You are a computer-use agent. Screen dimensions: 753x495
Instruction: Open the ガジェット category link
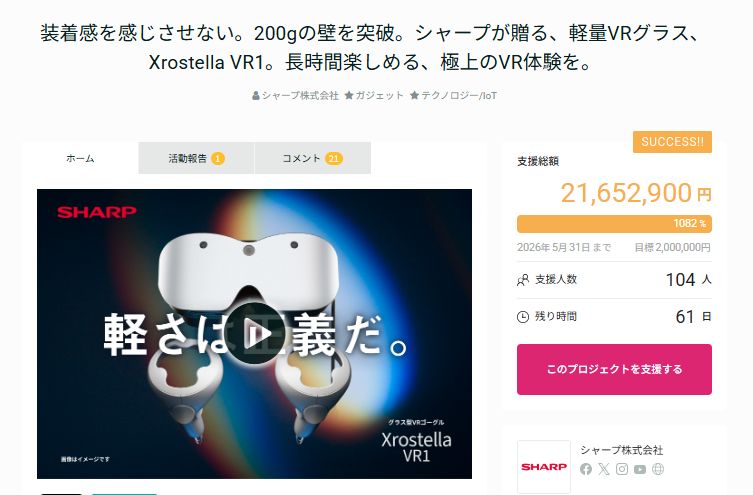[x=374, y=96]
